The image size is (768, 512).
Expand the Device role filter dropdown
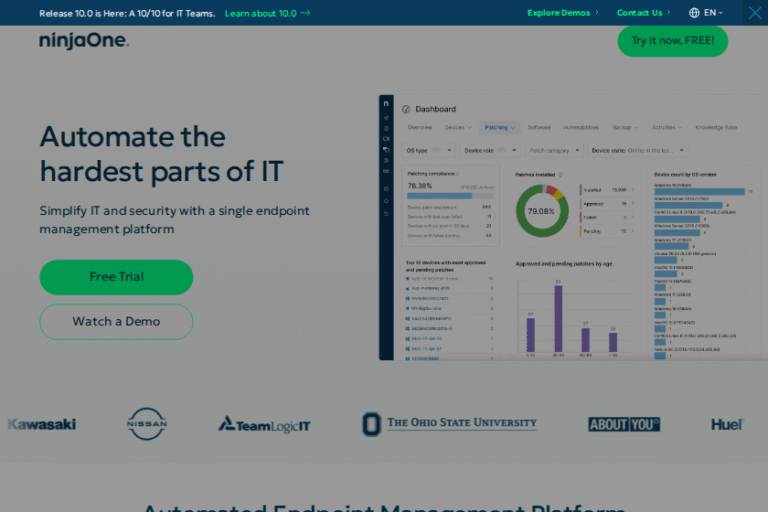click(490, 150)
